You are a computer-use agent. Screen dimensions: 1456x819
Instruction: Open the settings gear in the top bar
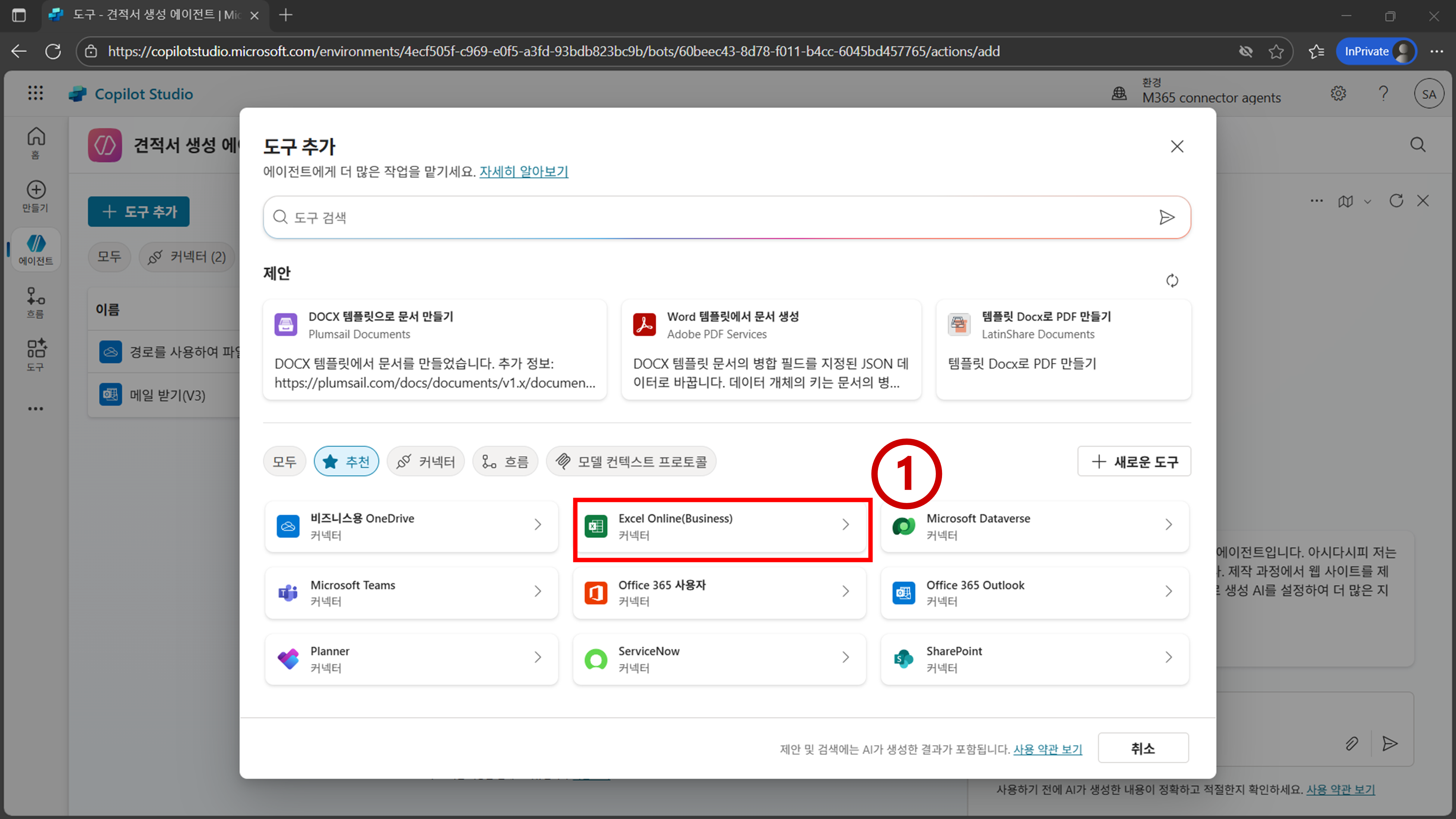[x=1338, y=94]
